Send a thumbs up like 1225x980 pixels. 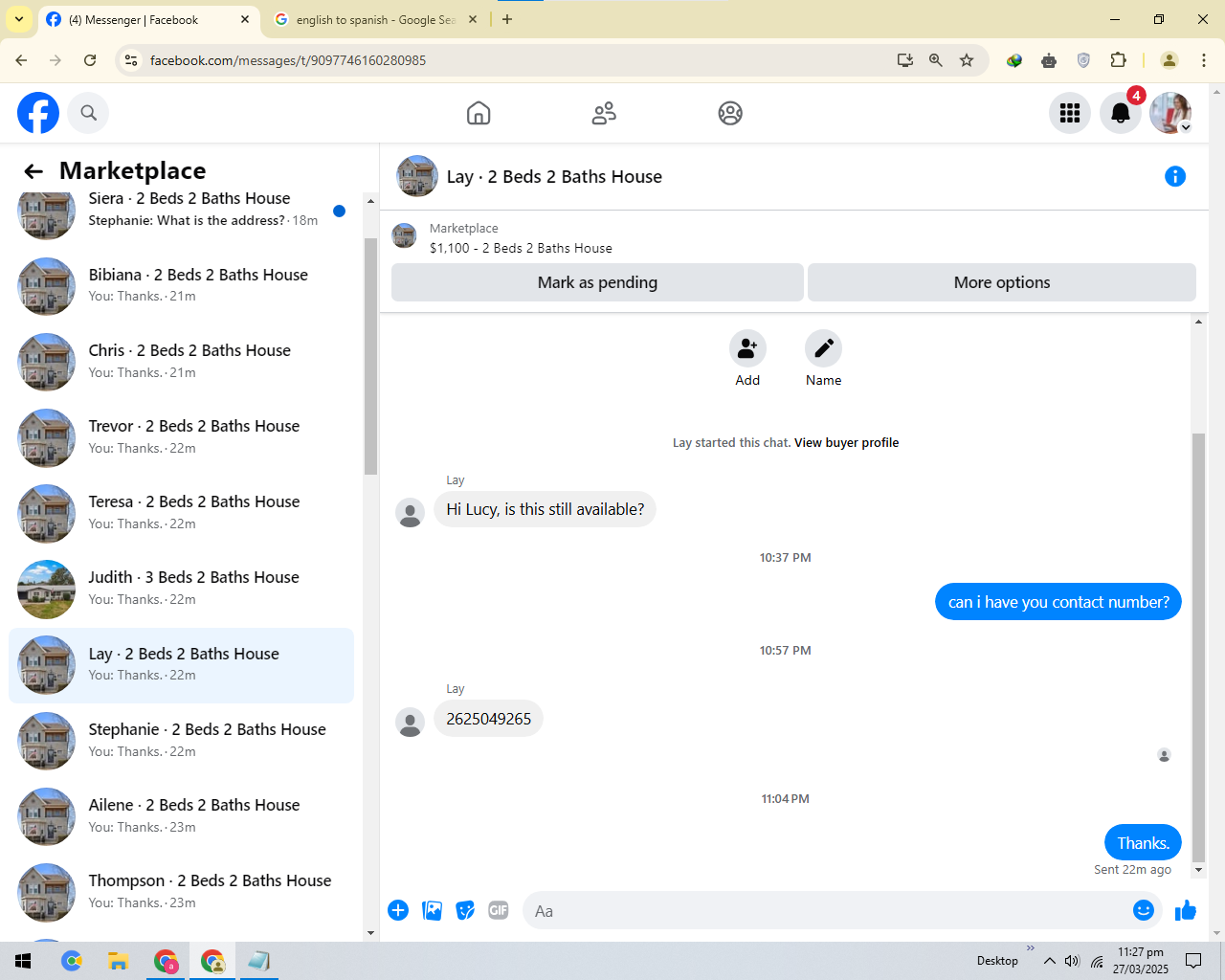pyautogui.click(x=1186, y=910)
